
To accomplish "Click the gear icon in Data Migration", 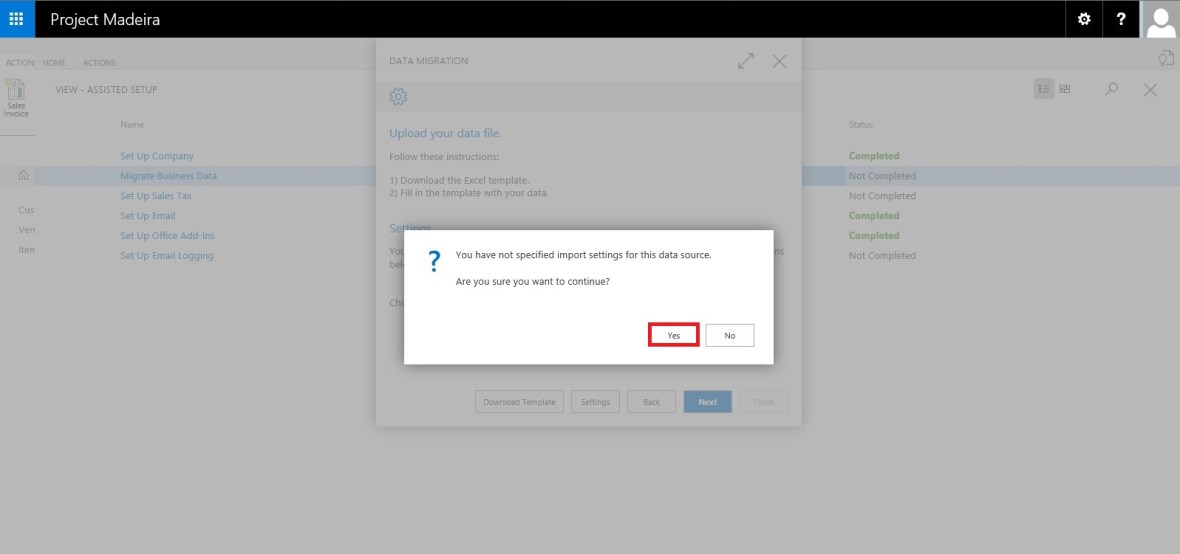I will pos(398,96).
